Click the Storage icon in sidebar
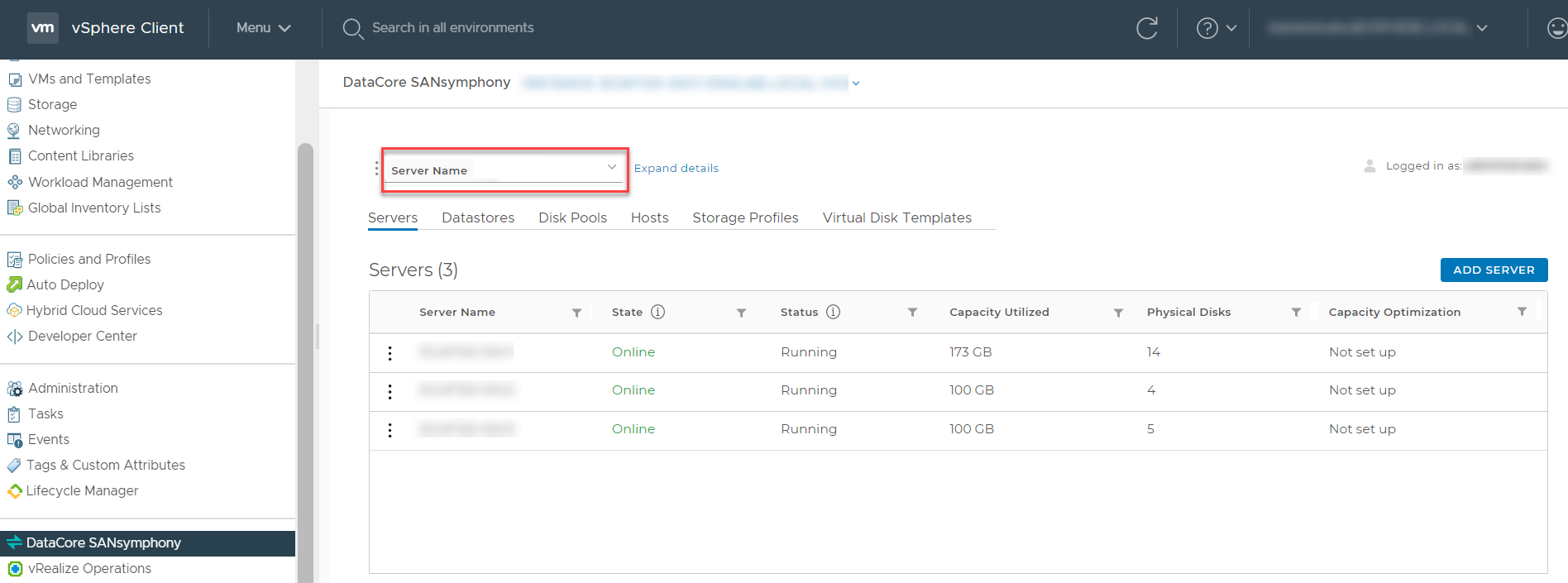The height and width of the screenshot is (583, 1568). coord(15,105)
